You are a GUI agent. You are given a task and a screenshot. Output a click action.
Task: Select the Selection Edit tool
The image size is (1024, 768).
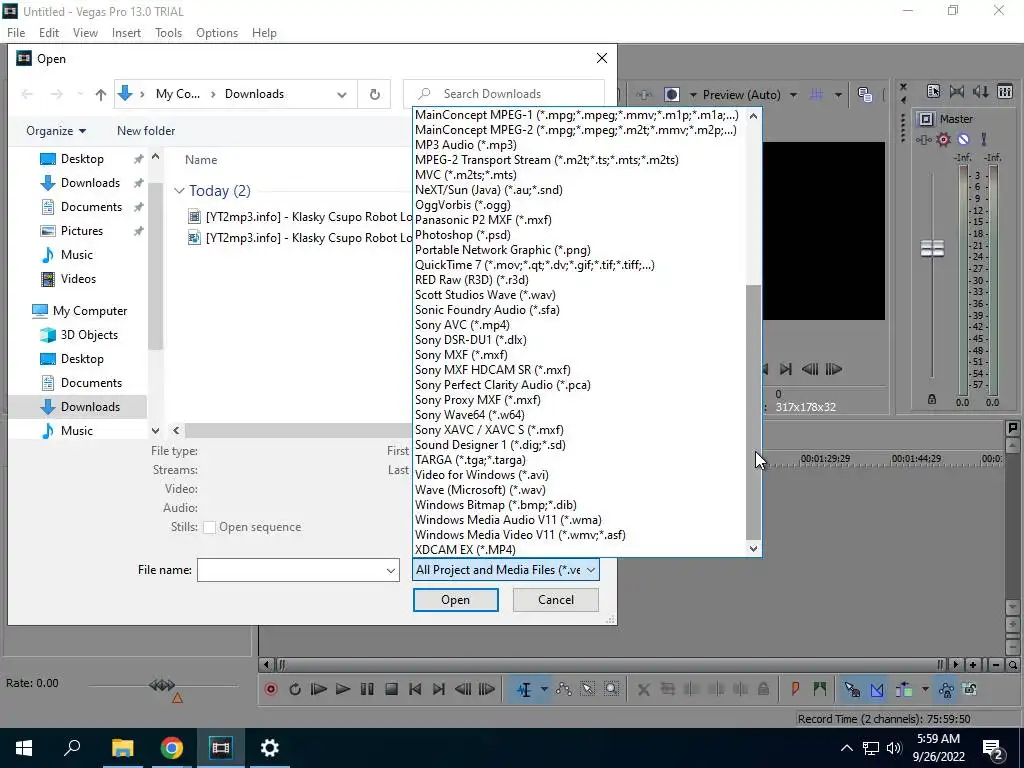588,689
